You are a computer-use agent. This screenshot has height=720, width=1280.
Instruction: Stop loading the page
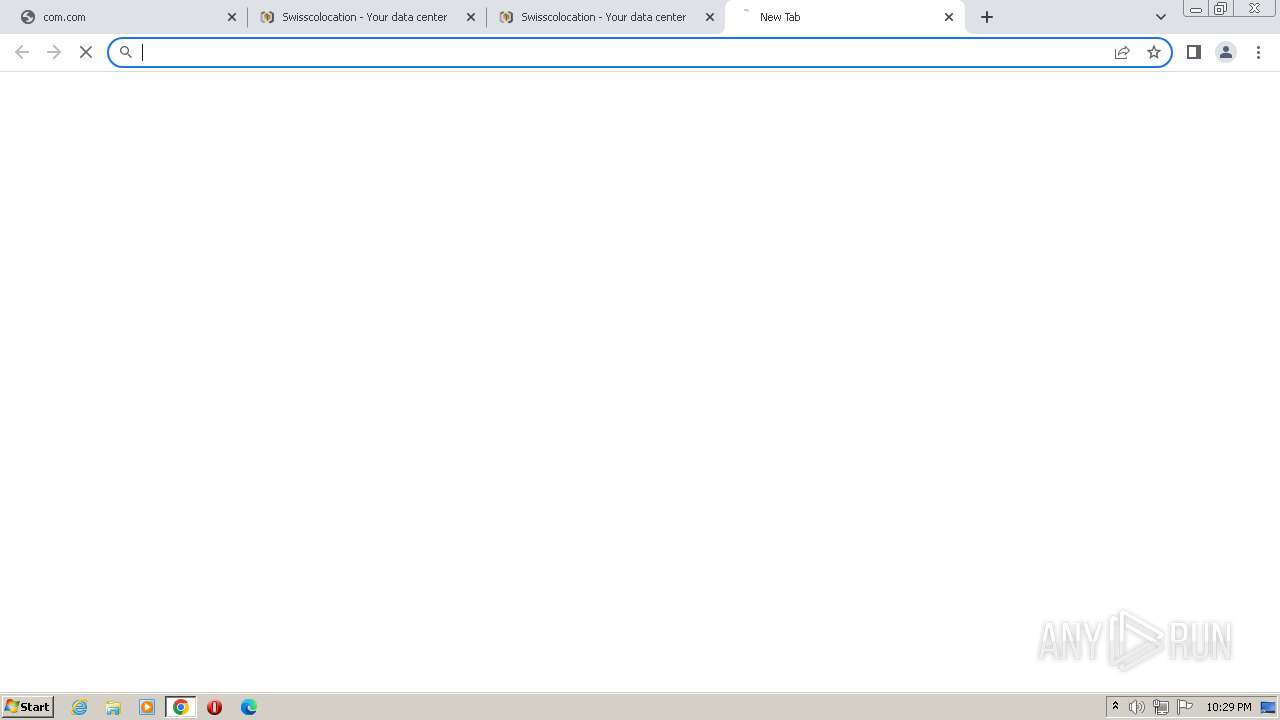[86, 52]
